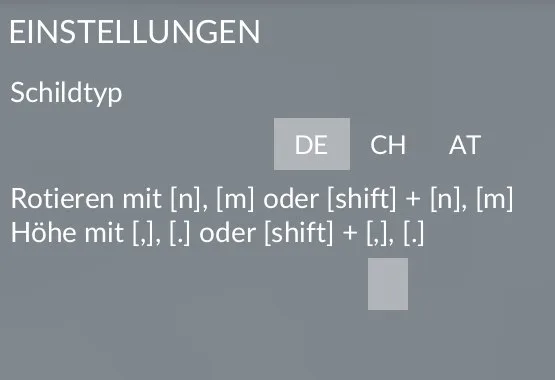Select the DE sign type
Image resolution: width=555 pixels, height=380 pixels.
coord(312,144)
